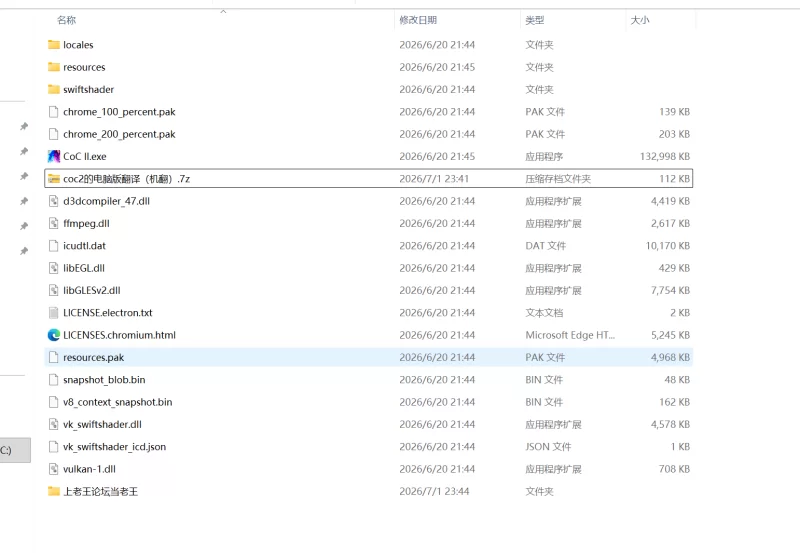Sort files by the 类型 column header
The width and height of the screenshot is (800, 553).
point(535,20)
